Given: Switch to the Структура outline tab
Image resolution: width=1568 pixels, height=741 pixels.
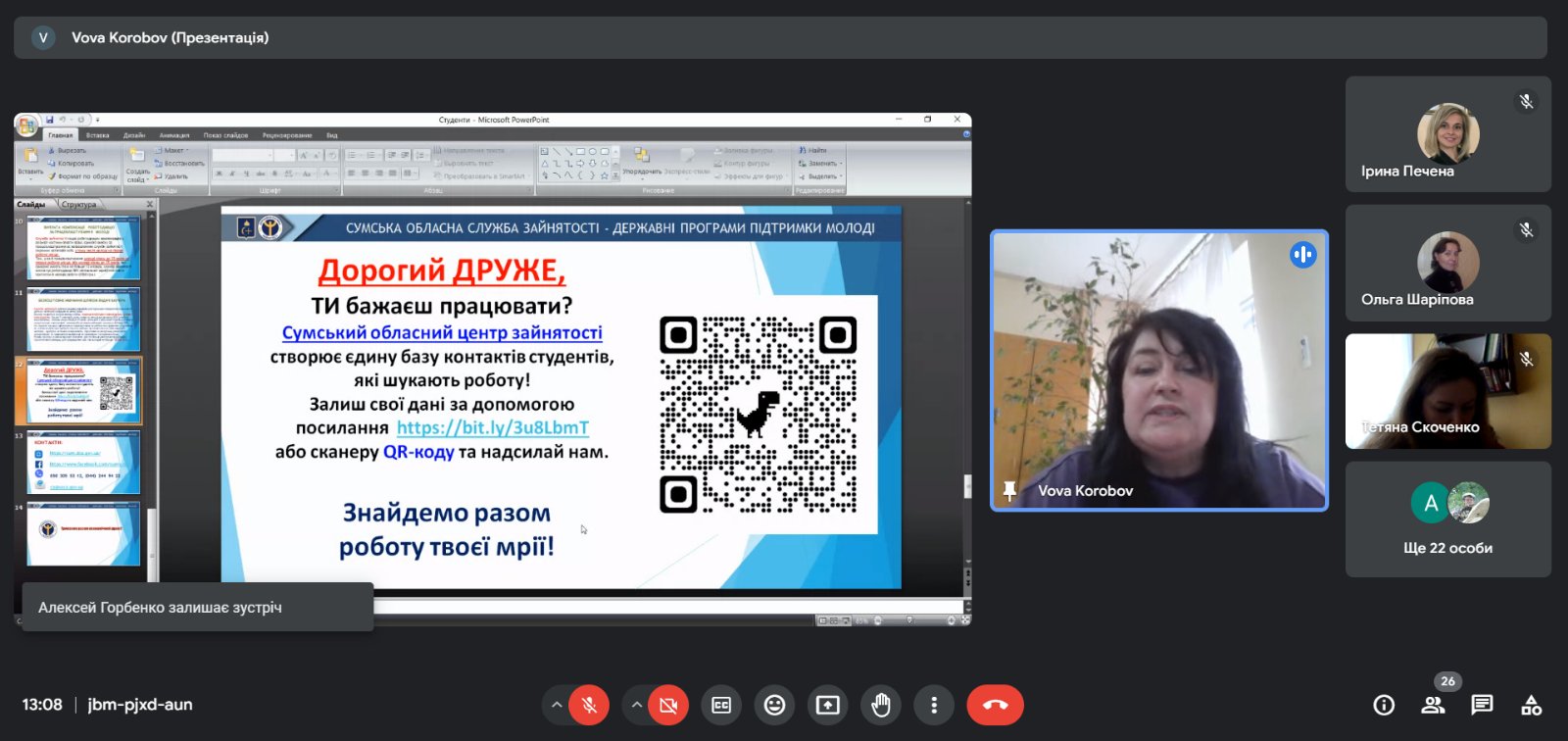Looking at the screenshot, I should click(x=79, y=205).
